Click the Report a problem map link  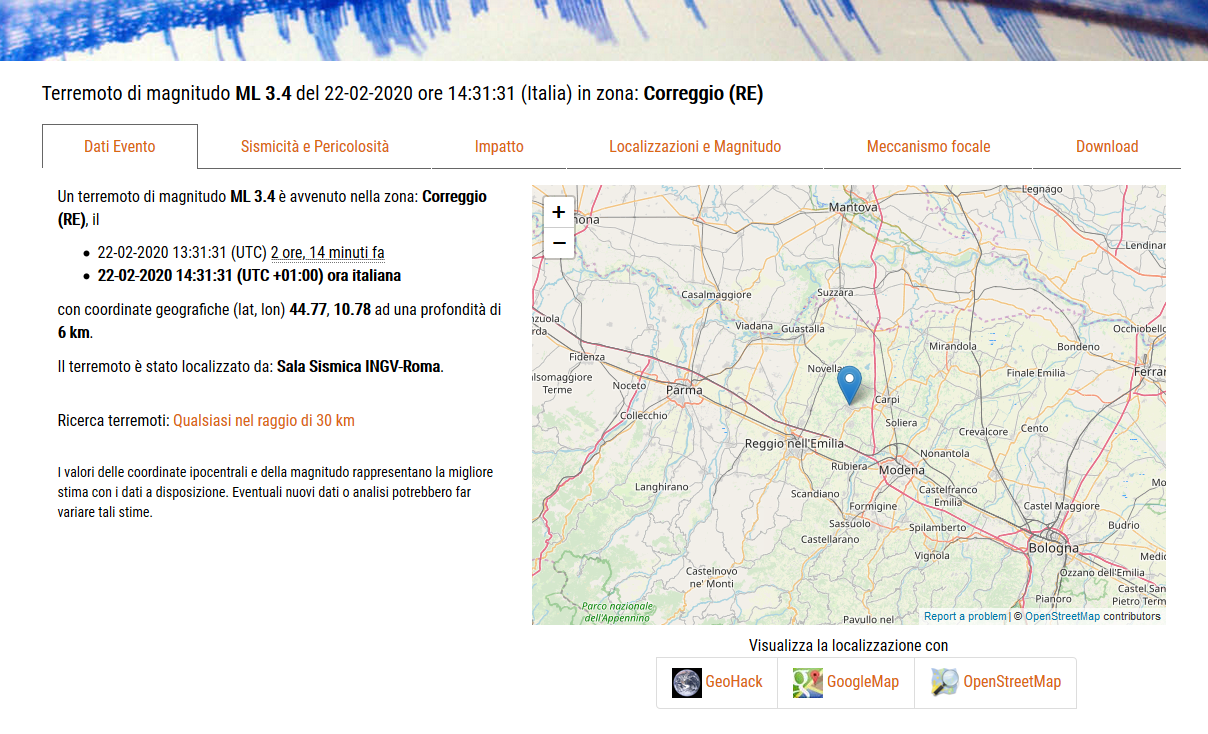[x=965, y=617]
